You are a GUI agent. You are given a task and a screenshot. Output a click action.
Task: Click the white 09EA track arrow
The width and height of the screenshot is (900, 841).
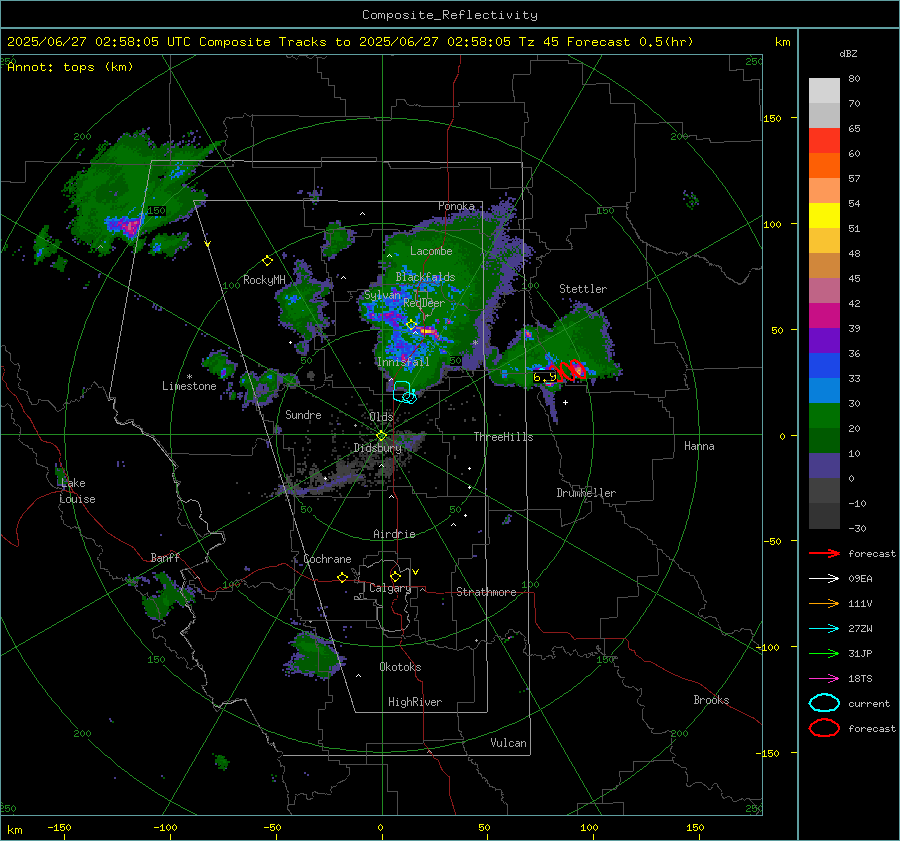pos(824,579)
